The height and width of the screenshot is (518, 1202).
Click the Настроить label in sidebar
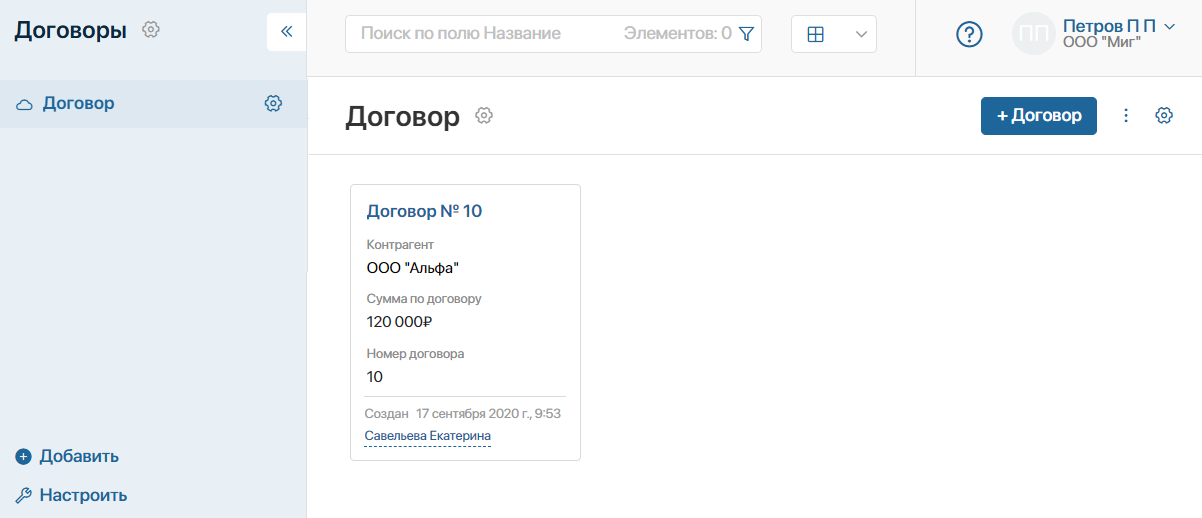83,495
